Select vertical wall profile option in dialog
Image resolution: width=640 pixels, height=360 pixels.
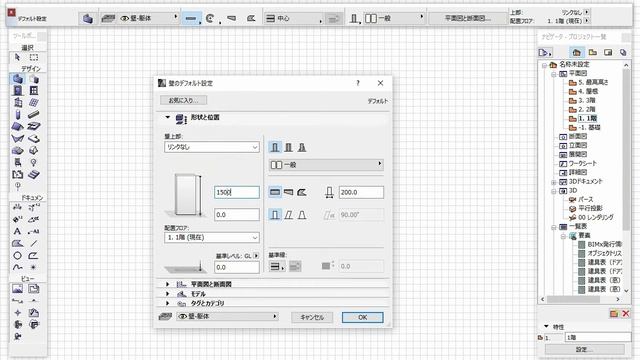(275, 215)
